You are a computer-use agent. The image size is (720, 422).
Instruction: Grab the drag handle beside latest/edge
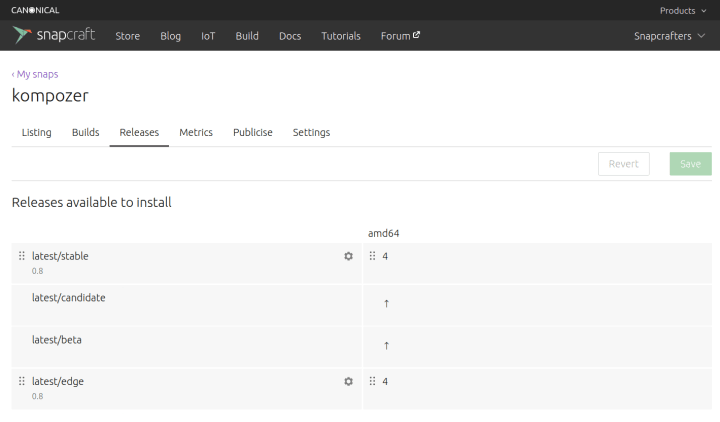22,381
